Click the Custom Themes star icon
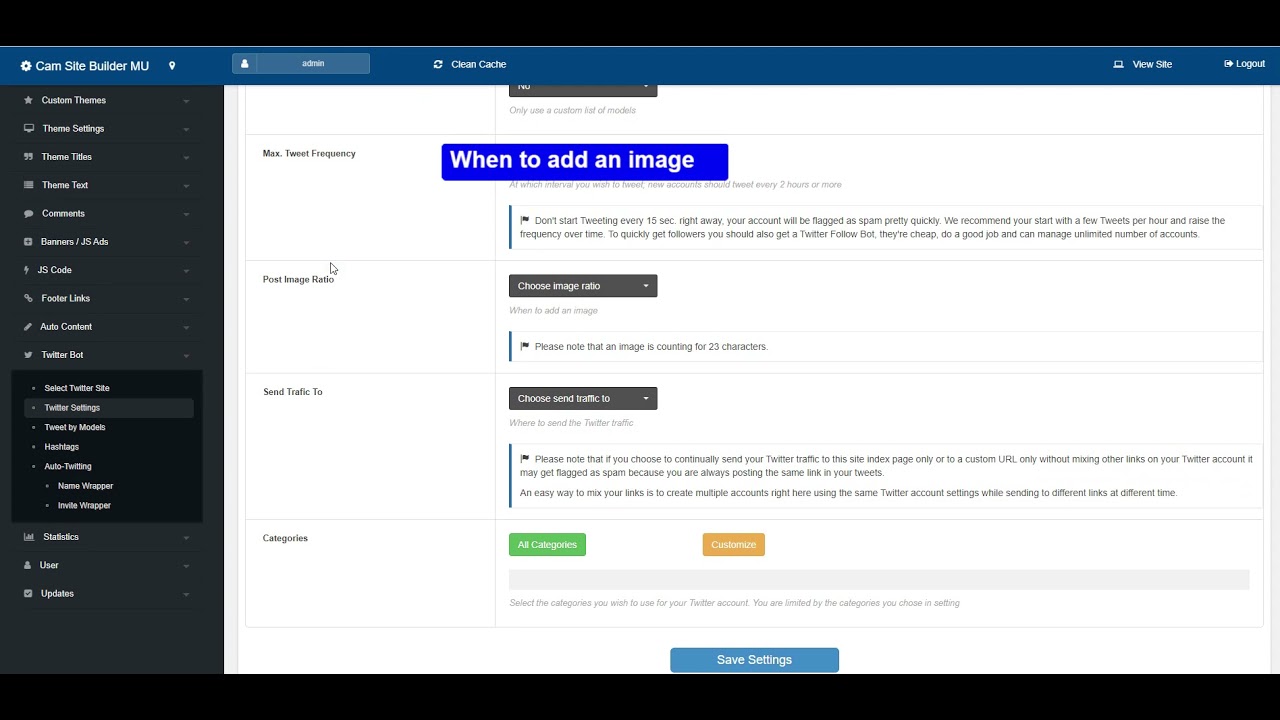Viewport: 1280px width, 720px height. click(29, 100)
